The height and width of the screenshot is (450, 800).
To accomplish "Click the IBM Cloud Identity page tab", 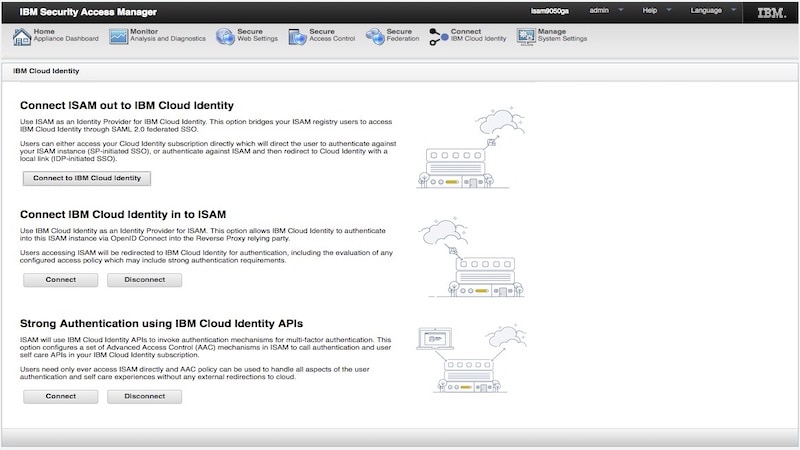I will [46, 71].
